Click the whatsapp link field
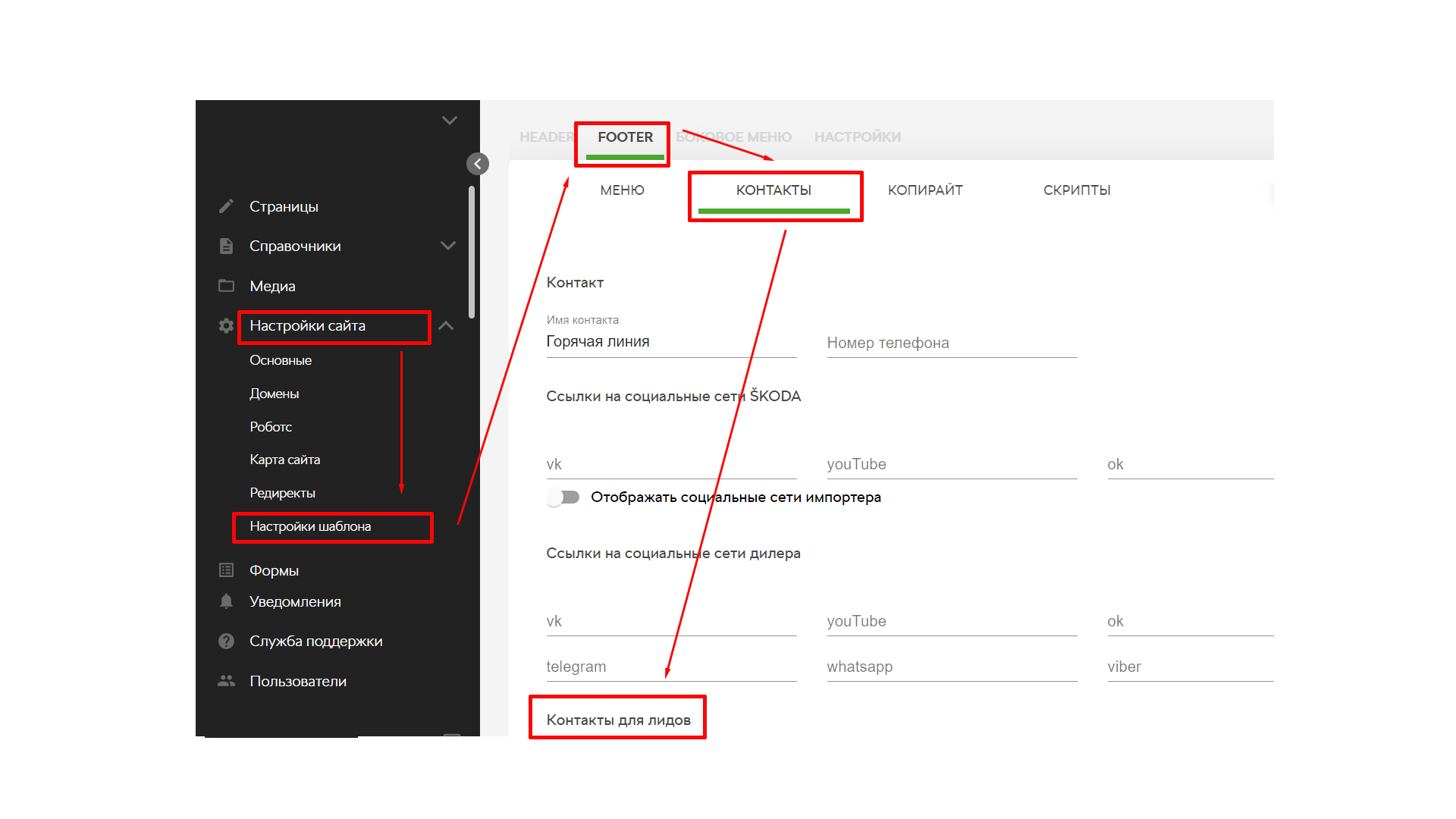The width and height of the screenshot is (1456, 819). [952, 667]
